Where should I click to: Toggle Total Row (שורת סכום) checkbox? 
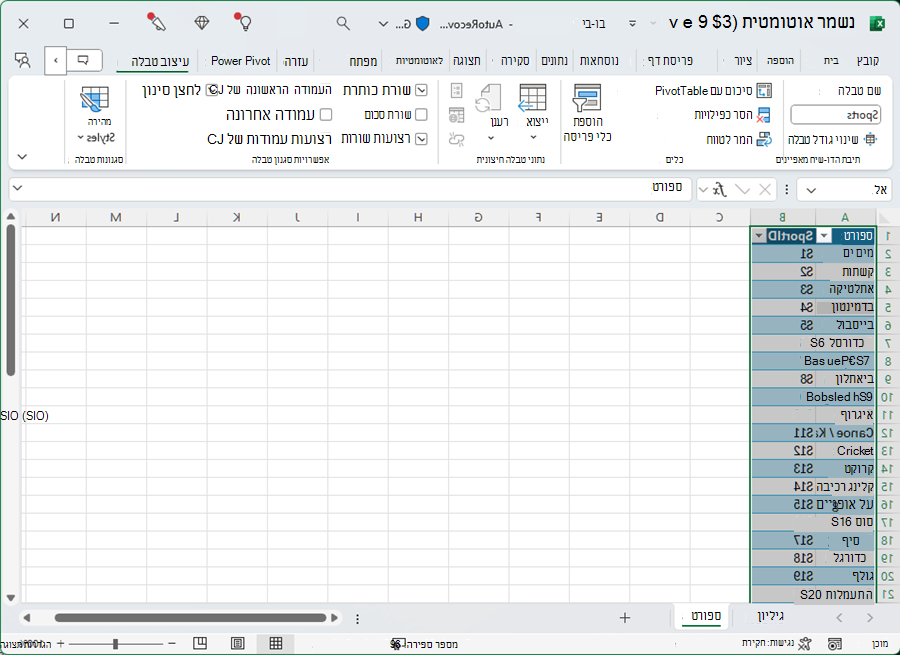point(421,114)
